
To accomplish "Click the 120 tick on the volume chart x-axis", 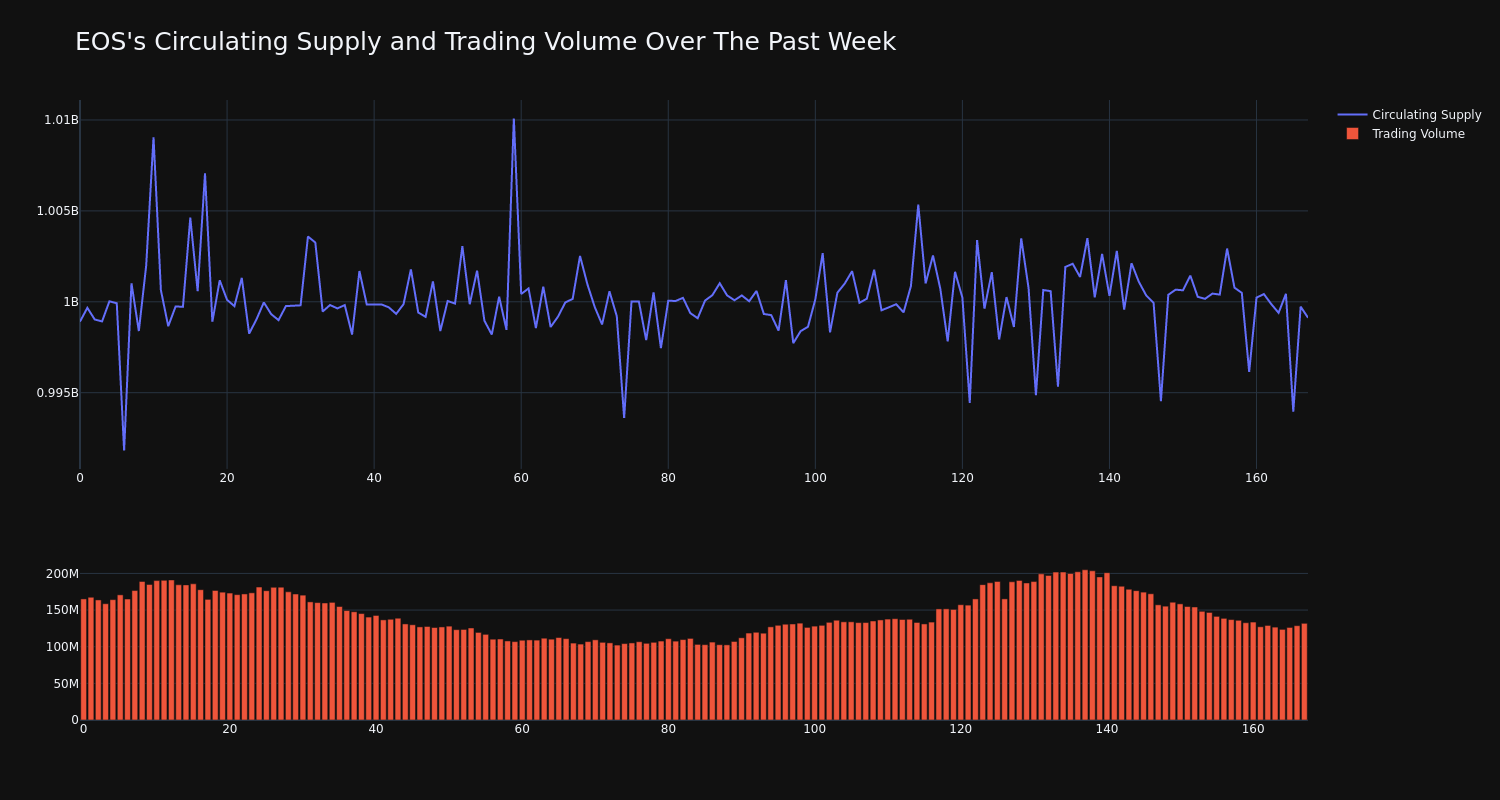I will click(961, 729).
